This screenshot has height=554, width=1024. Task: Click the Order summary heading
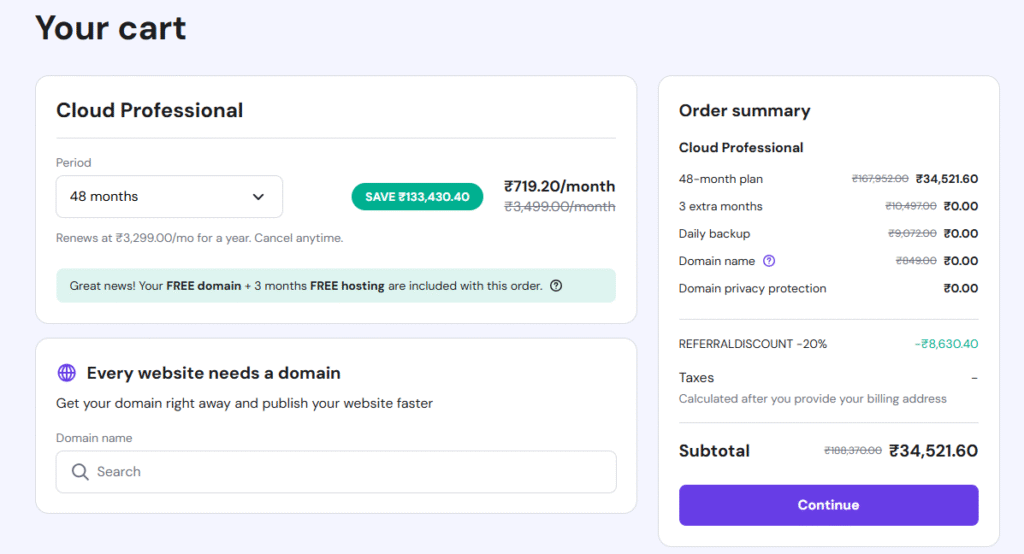744,111
